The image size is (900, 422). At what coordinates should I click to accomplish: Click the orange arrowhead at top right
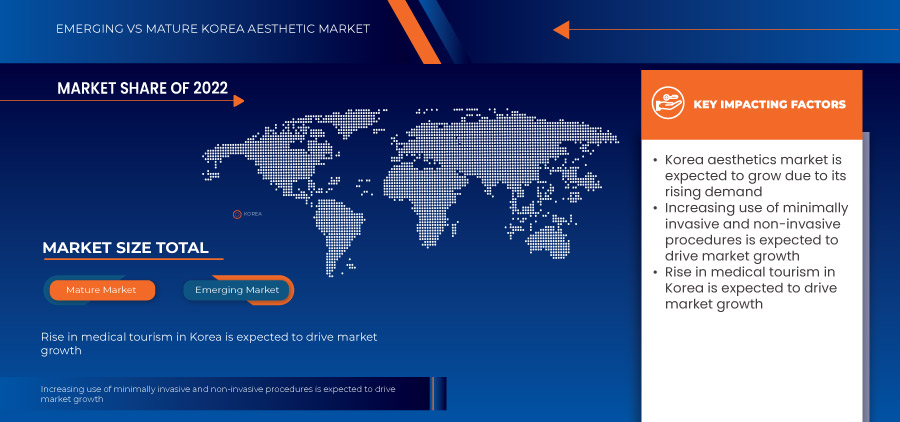(561, 29)
